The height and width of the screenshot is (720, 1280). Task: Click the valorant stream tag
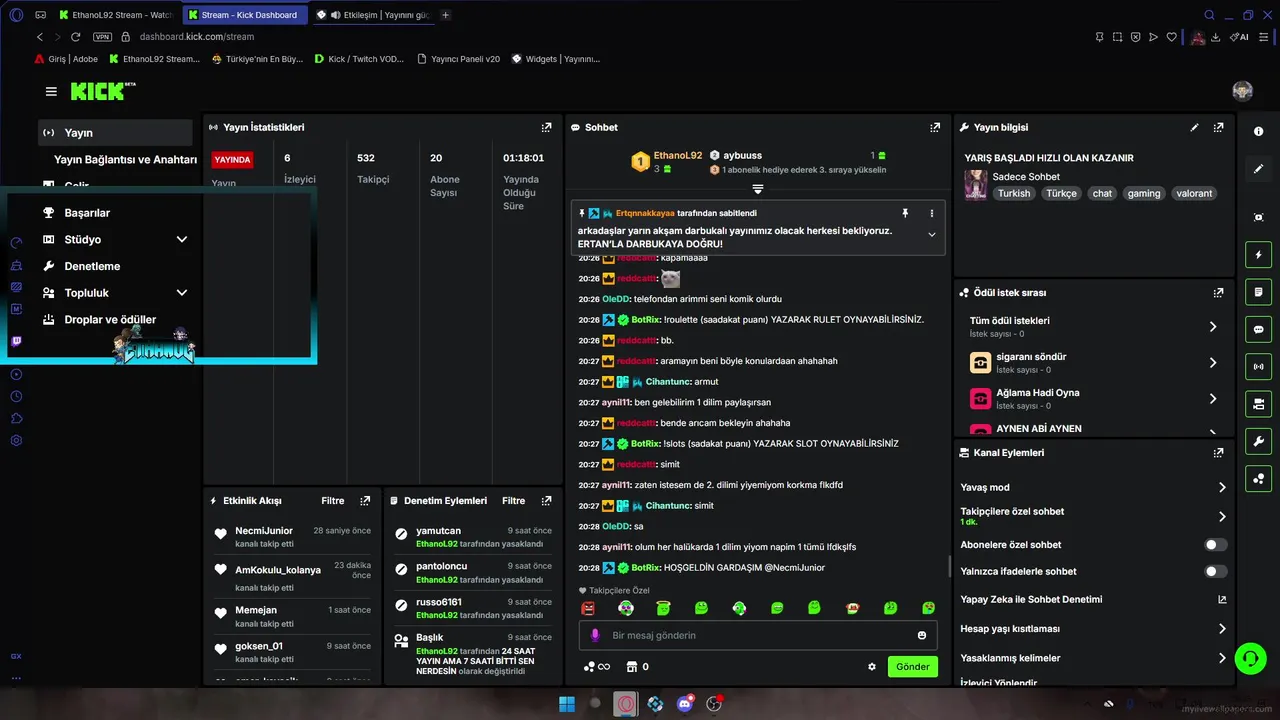(x=1194, y=193)
